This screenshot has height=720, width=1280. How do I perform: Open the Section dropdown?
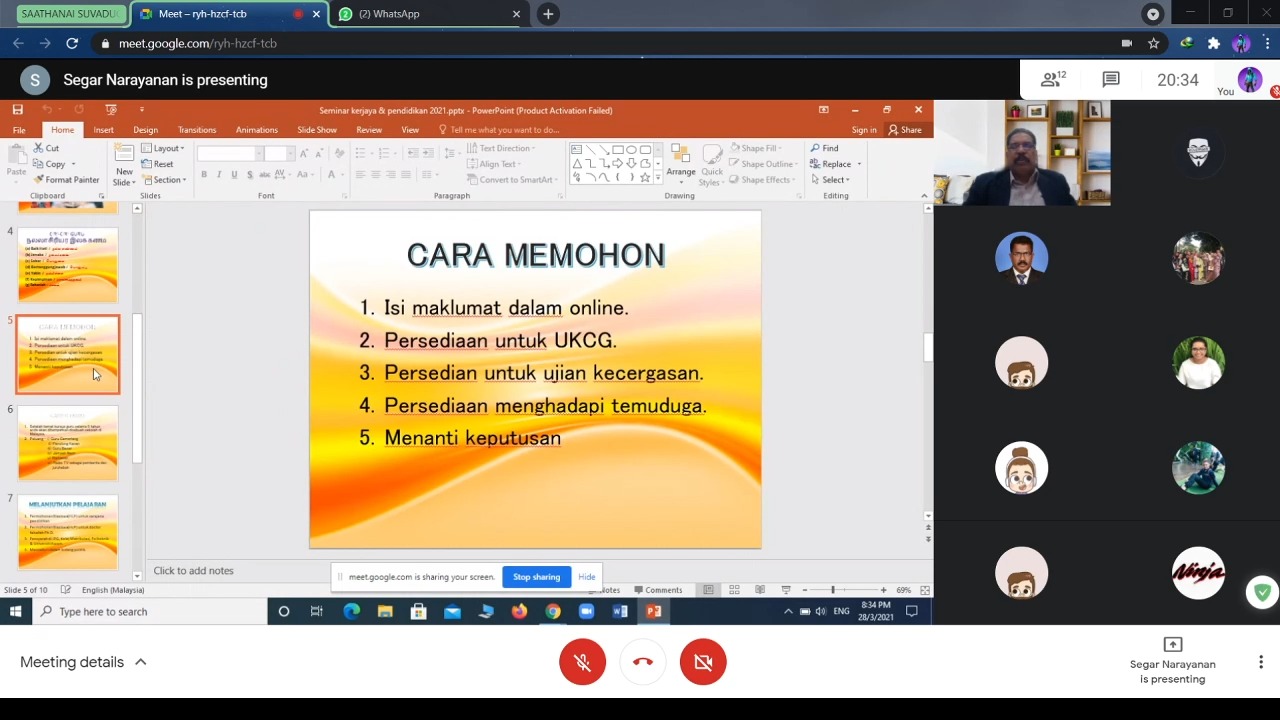pyautogui.click(x=165, y=180)
